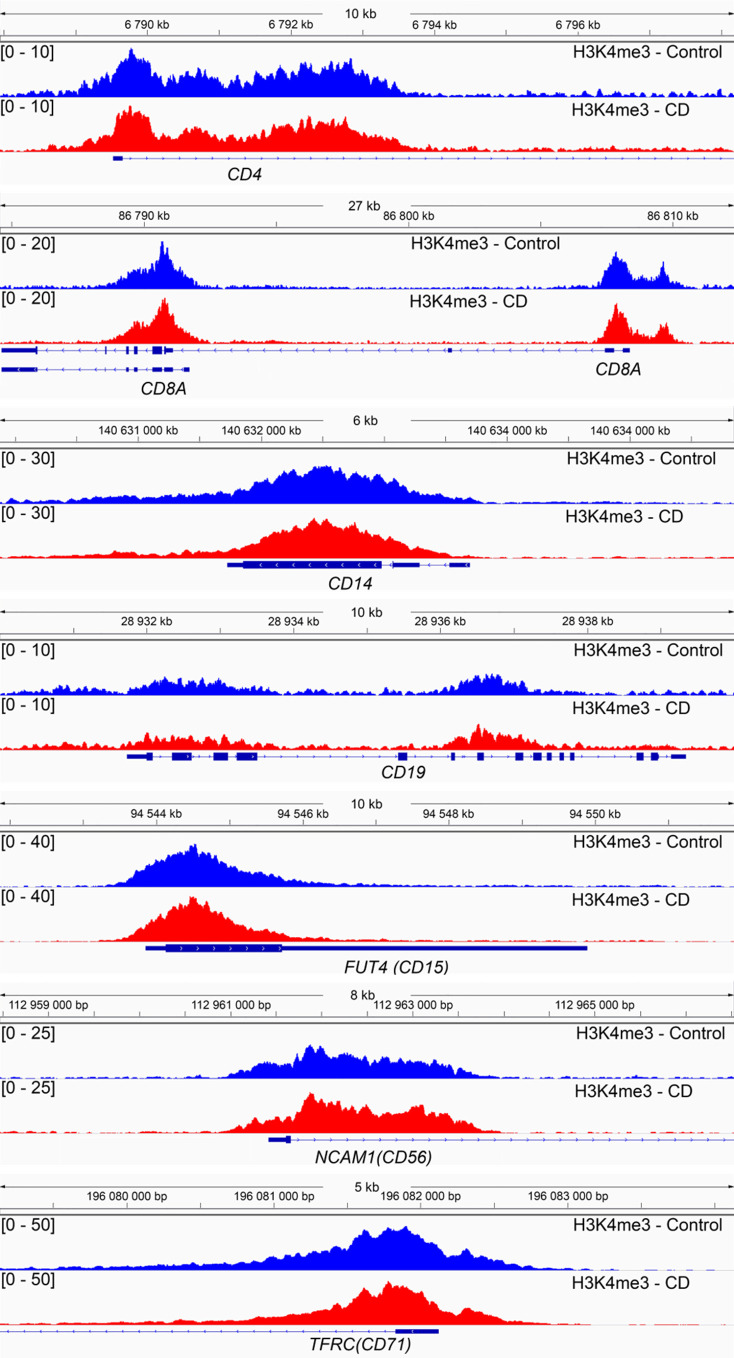This screenshot has height=1358, width=734.
Task: Click the [0 - 25] range on the red CD track
Action: click(x=28, y=1087)
